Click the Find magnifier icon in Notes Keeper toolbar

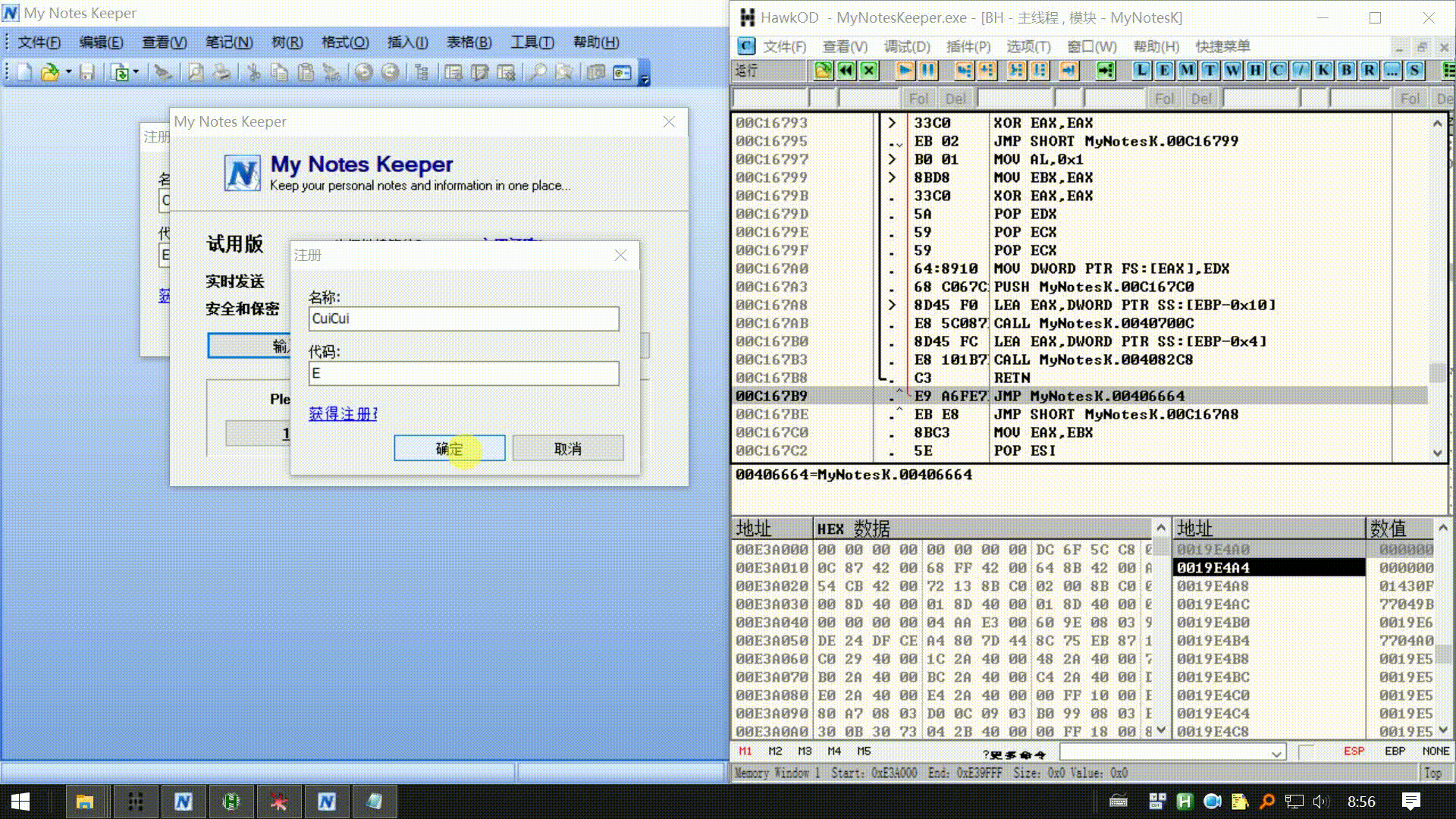coord(538,72)
